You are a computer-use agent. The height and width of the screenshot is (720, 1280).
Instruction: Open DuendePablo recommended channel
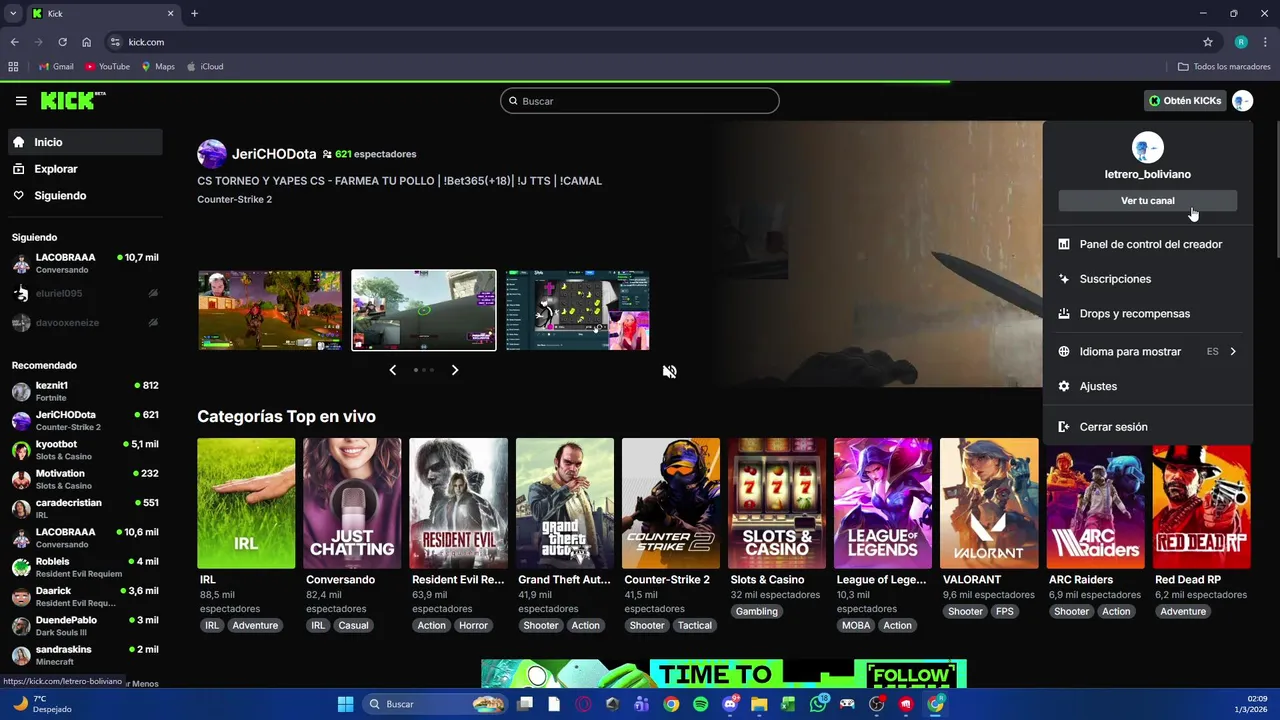(x=85, y=626)
